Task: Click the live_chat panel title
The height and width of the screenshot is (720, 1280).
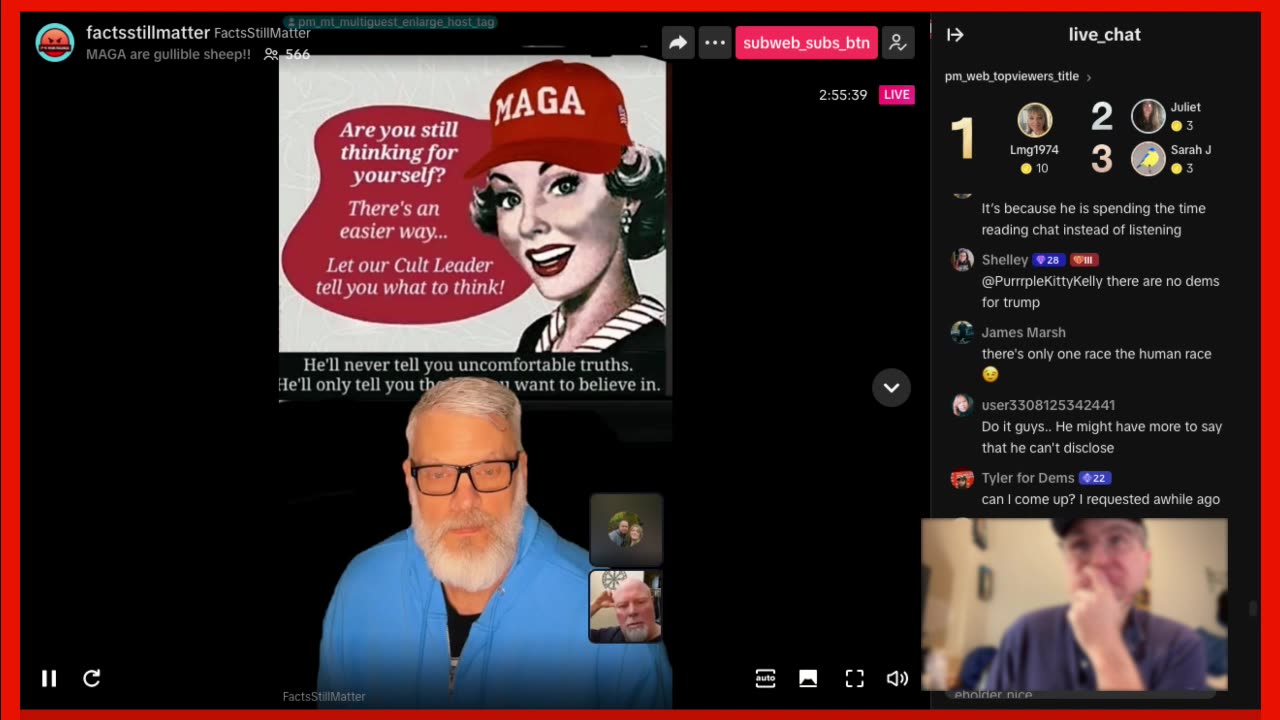Action: point(1104,35)
